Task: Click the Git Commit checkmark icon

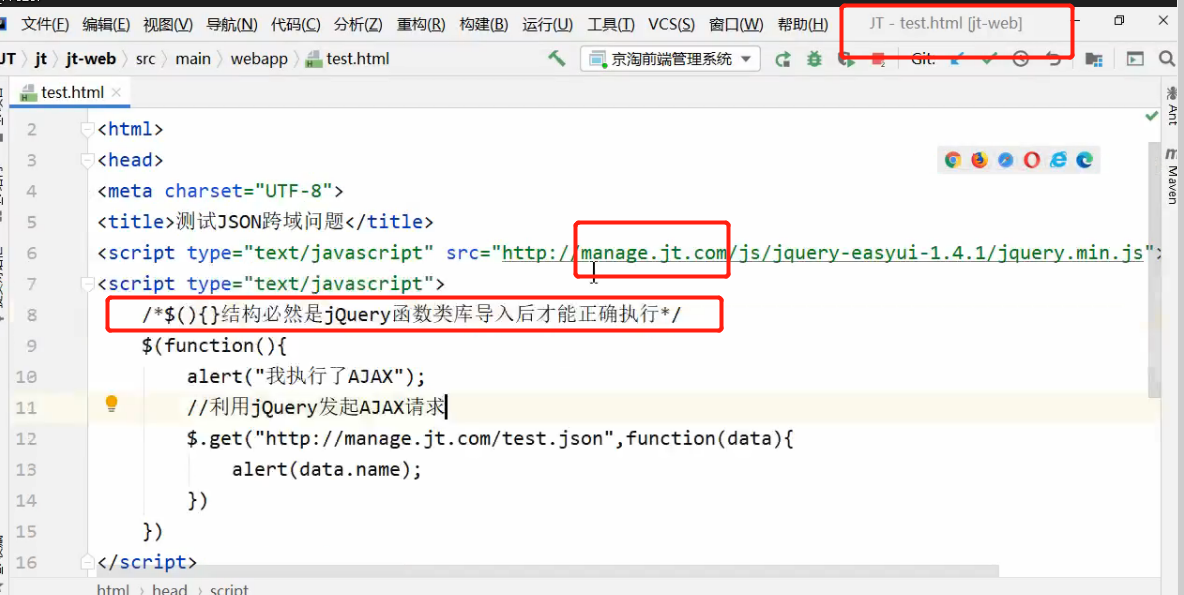Action: pyautogui.click(x=988, y=59)
